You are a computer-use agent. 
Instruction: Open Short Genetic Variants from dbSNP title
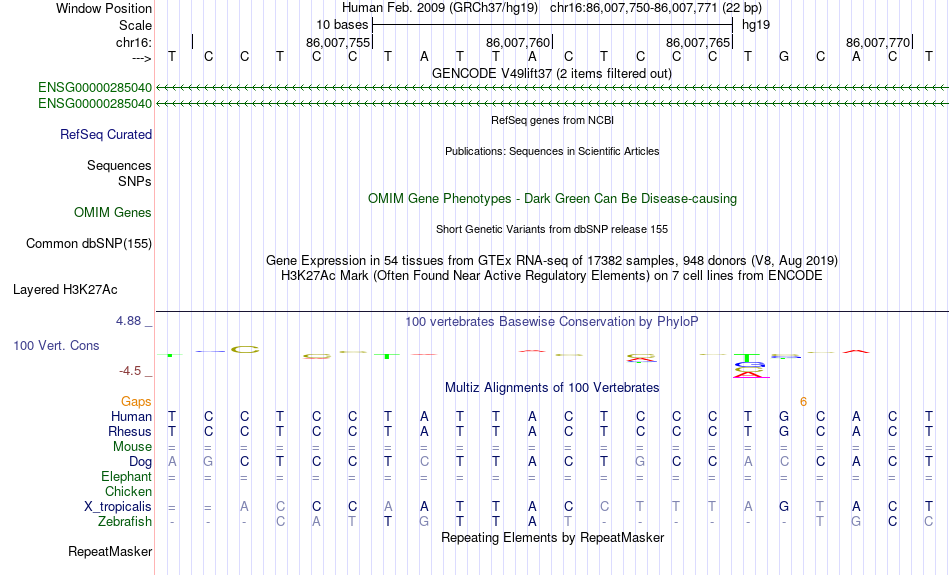(552, 229)
